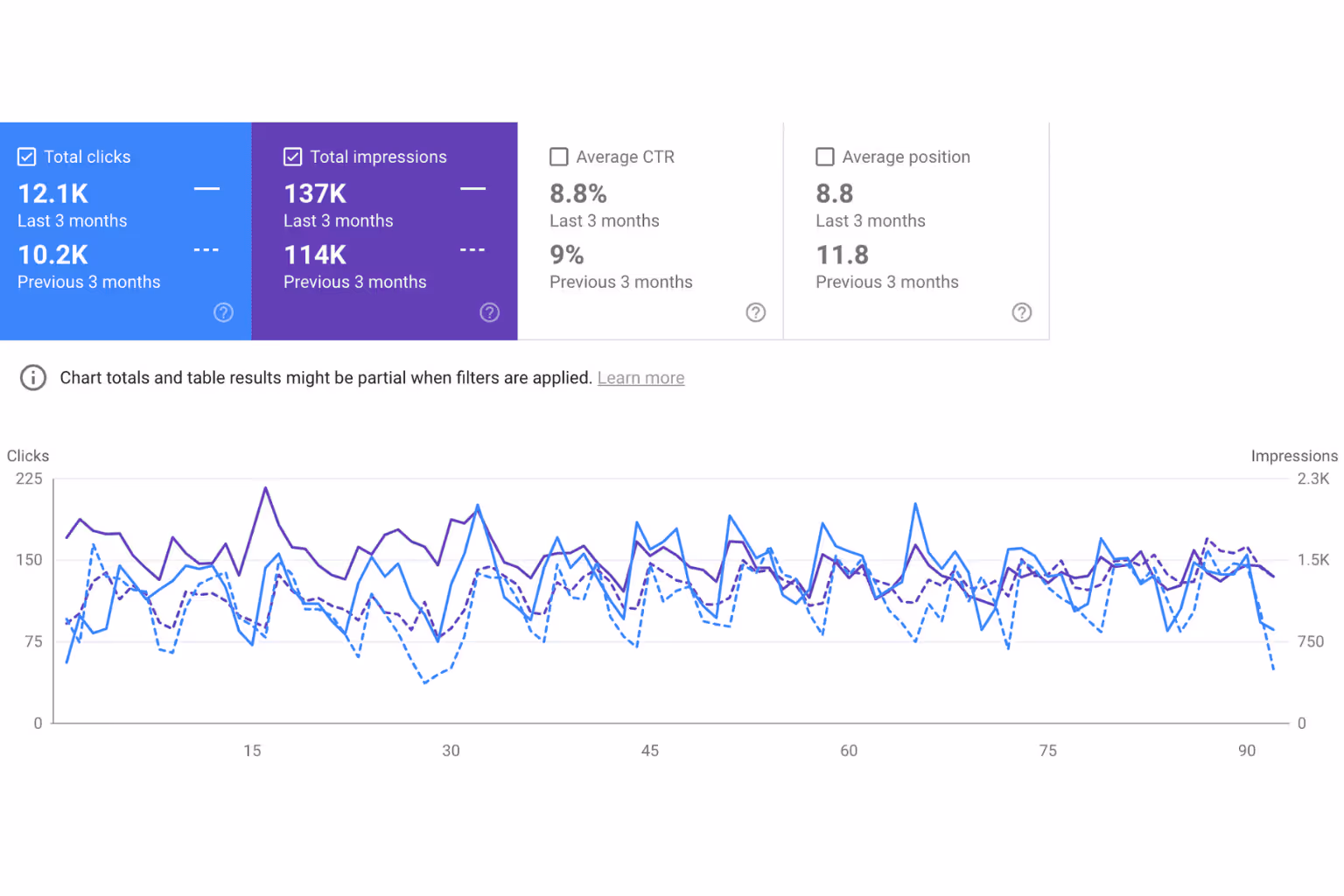Enable the Average CTR checkbox
The height and width of the screenshot is (896, 1344).
pos(558,157)
